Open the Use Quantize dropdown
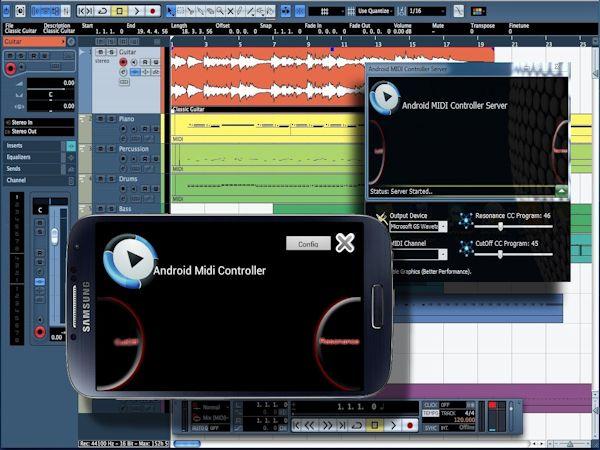Screen dimensions: 600x450 (375, 11)
